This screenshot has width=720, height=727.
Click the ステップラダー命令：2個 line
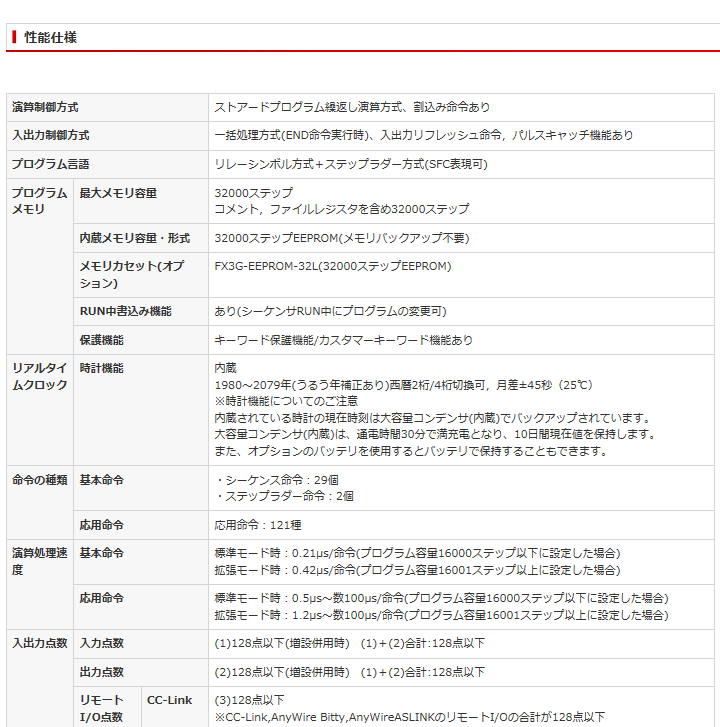[284, 496]
